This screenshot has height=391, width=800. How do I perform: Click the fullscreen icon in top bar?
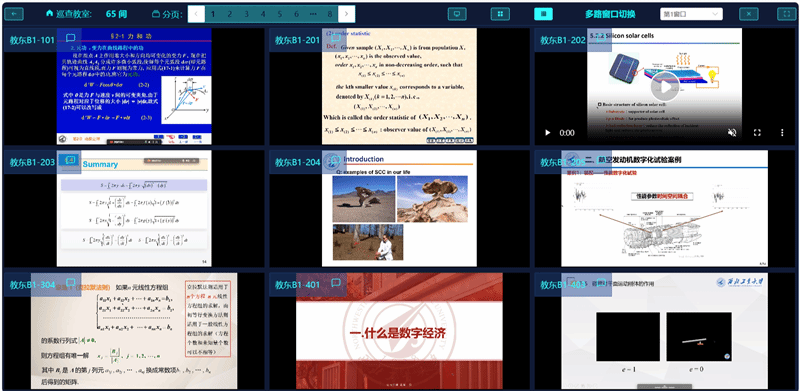[786, 14]
